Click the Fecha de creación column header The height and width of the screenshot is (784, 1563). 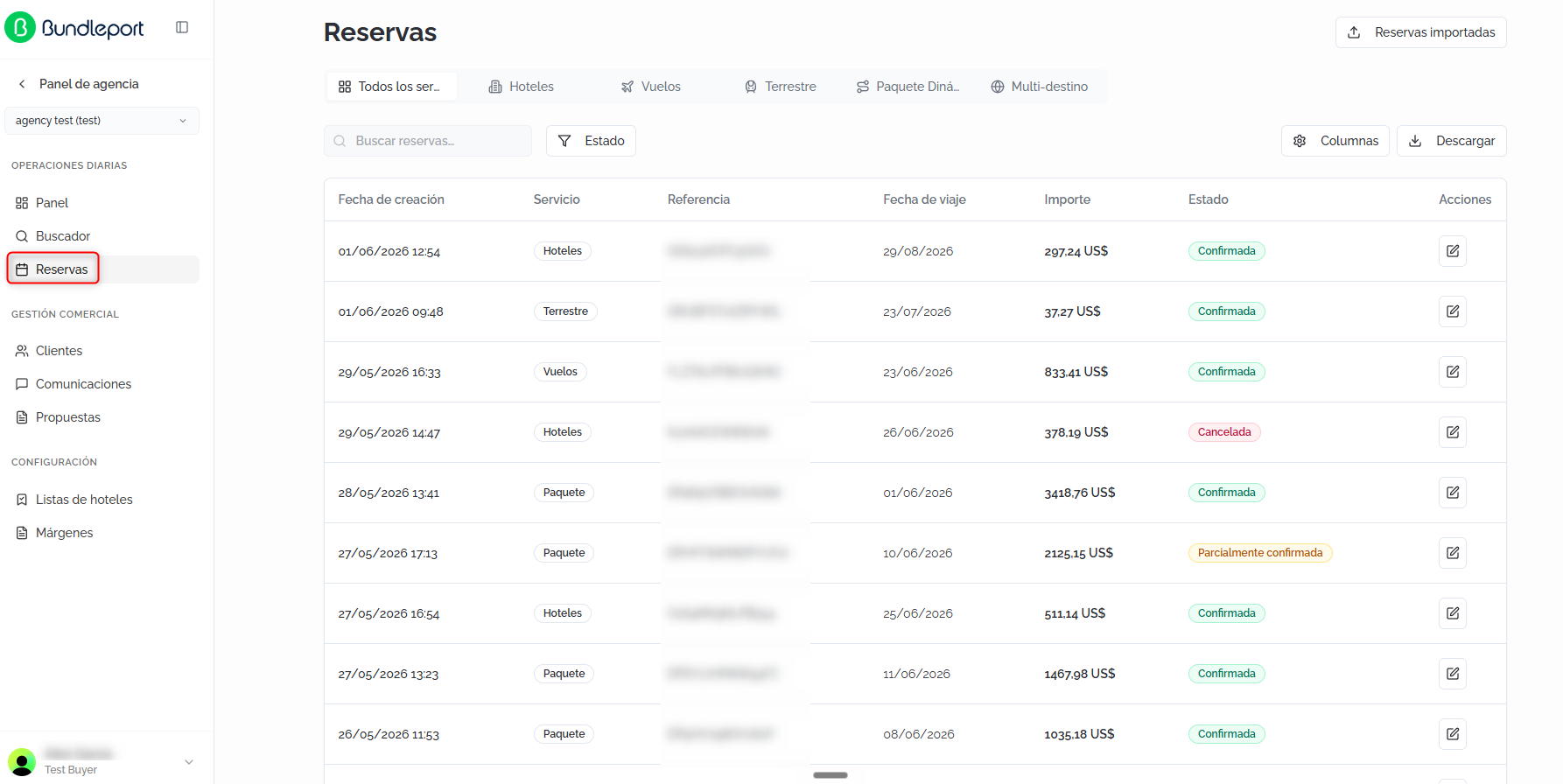coord(391,199)
